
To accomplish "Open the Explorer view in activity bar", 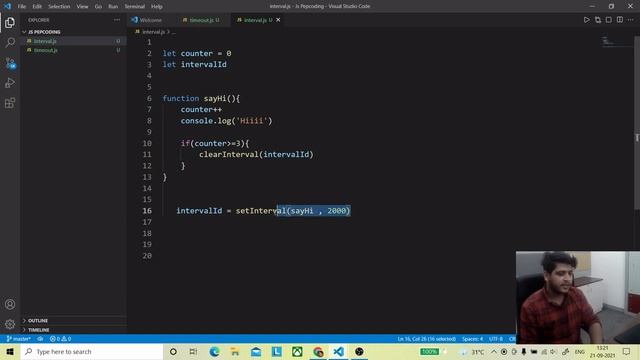I will pos(10,22).
